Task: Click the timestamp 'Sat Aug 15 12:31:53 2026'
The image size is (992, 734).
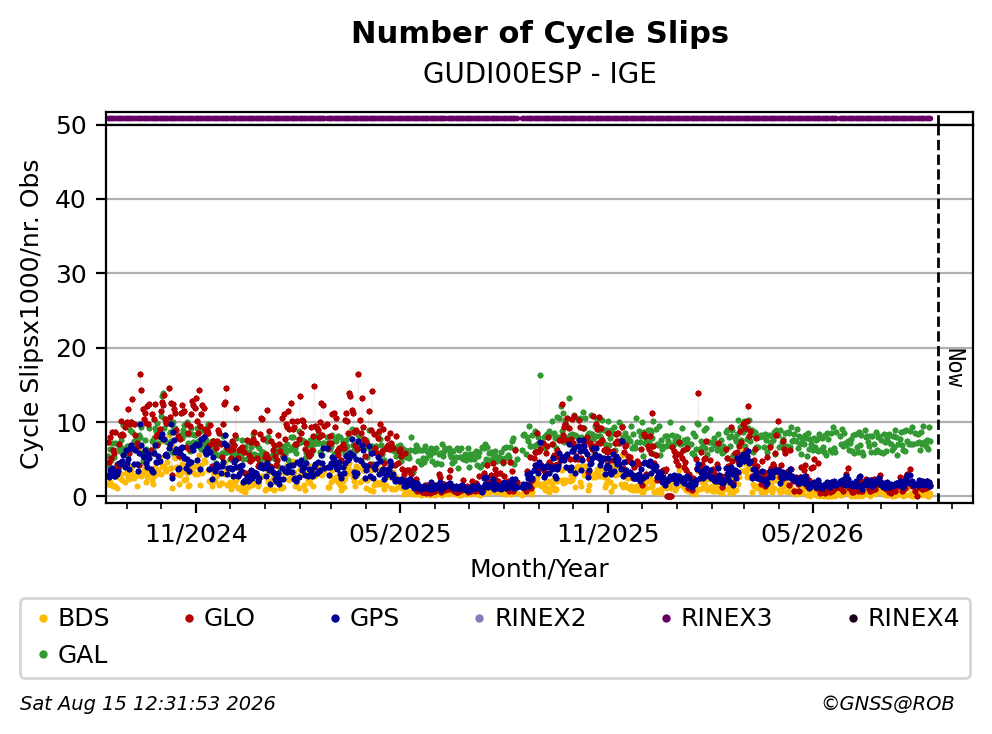Action: [147, 703]
